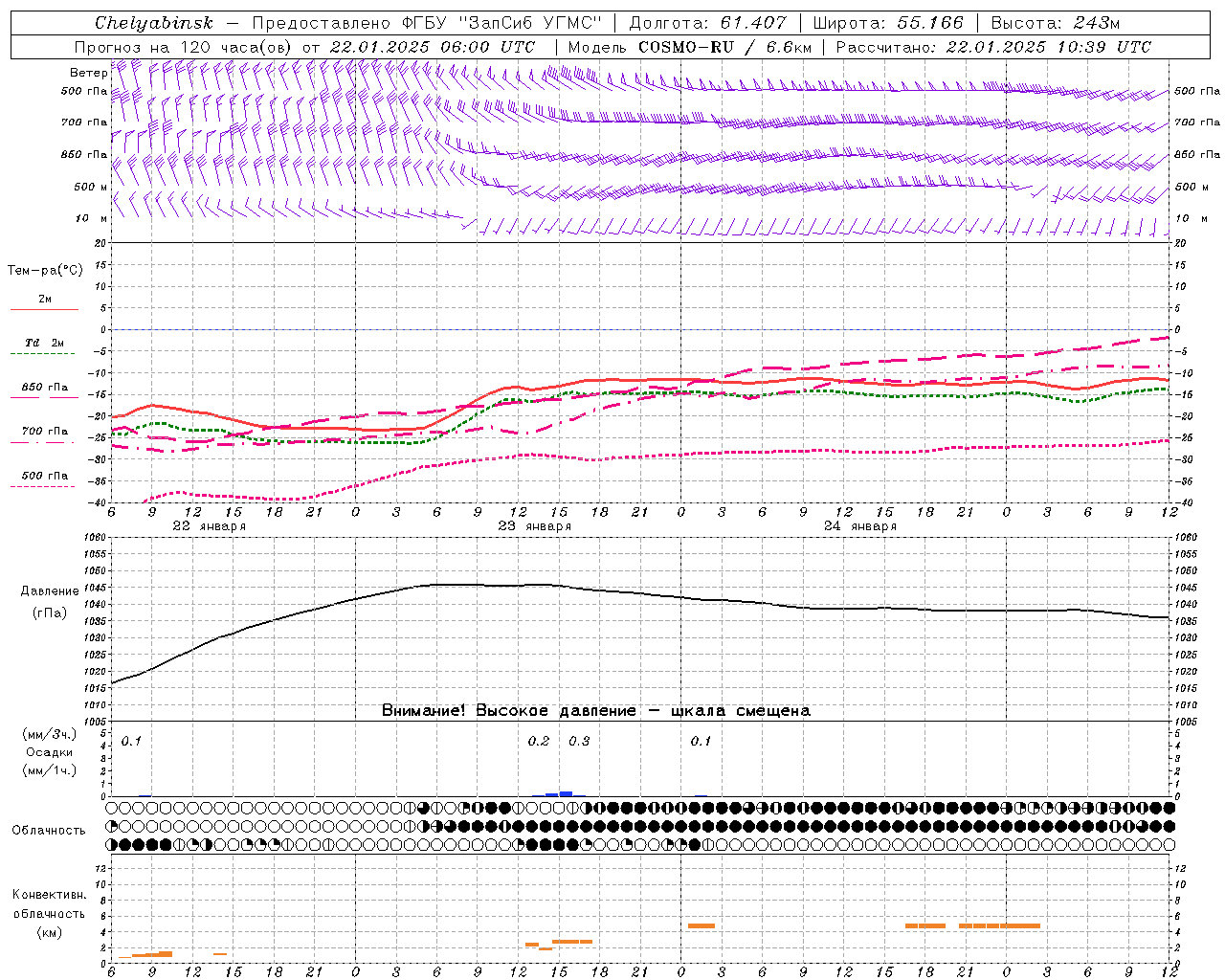Click the 0.3 precipitation value

tap(579, 742)
